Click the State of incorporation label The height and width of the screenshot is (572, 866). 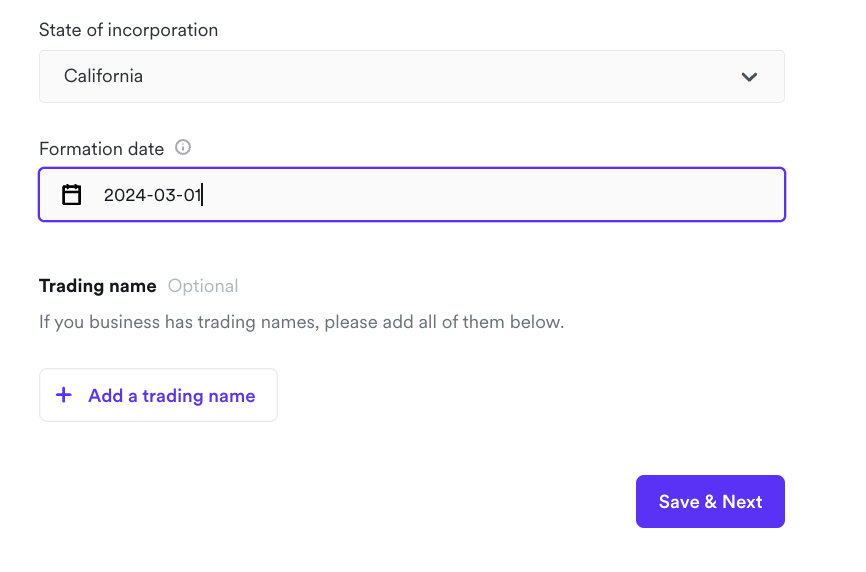128,30
